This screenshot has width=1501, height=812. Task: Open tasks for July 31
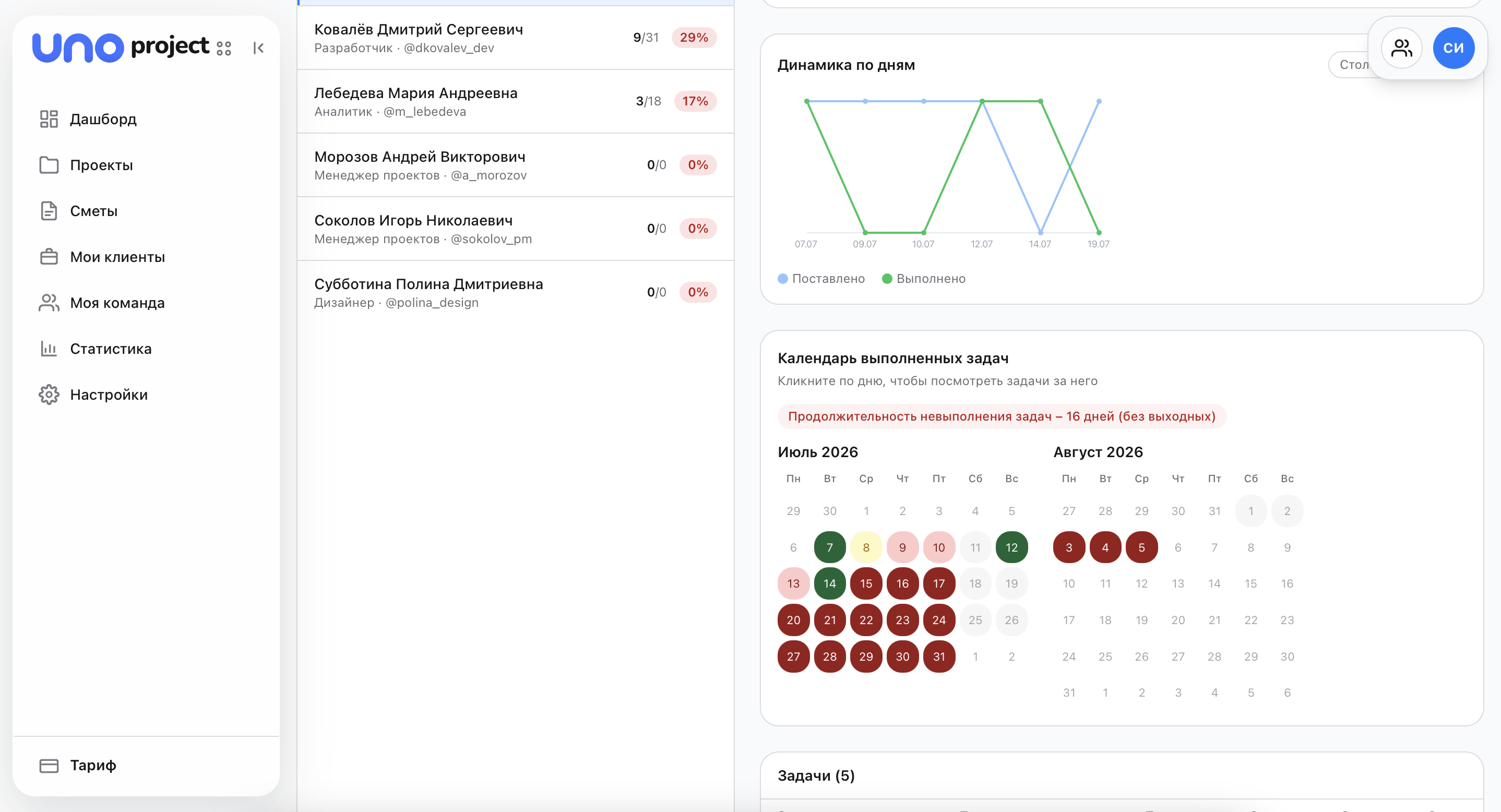tap(939, 656)
